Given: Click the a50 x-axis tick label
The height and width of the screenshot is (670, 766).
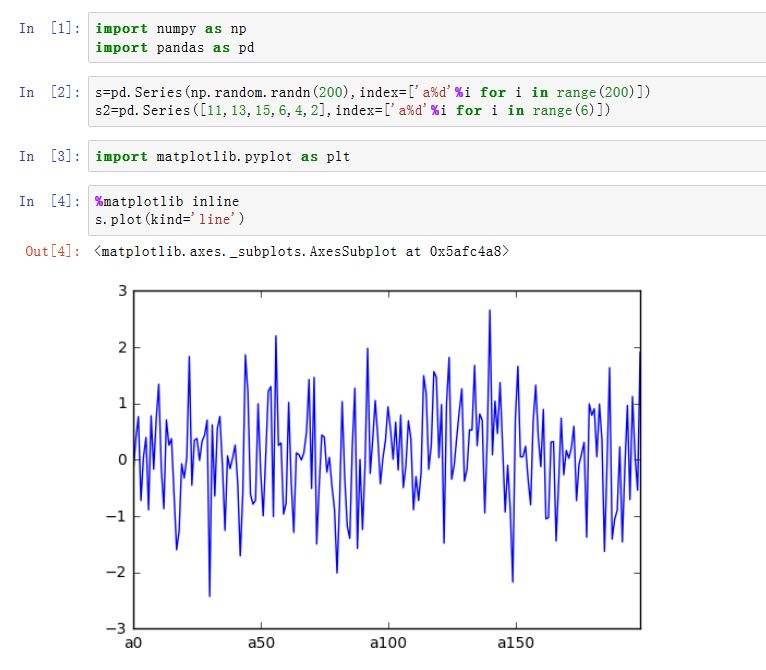Looking at the screenshot, I should 260,642.
